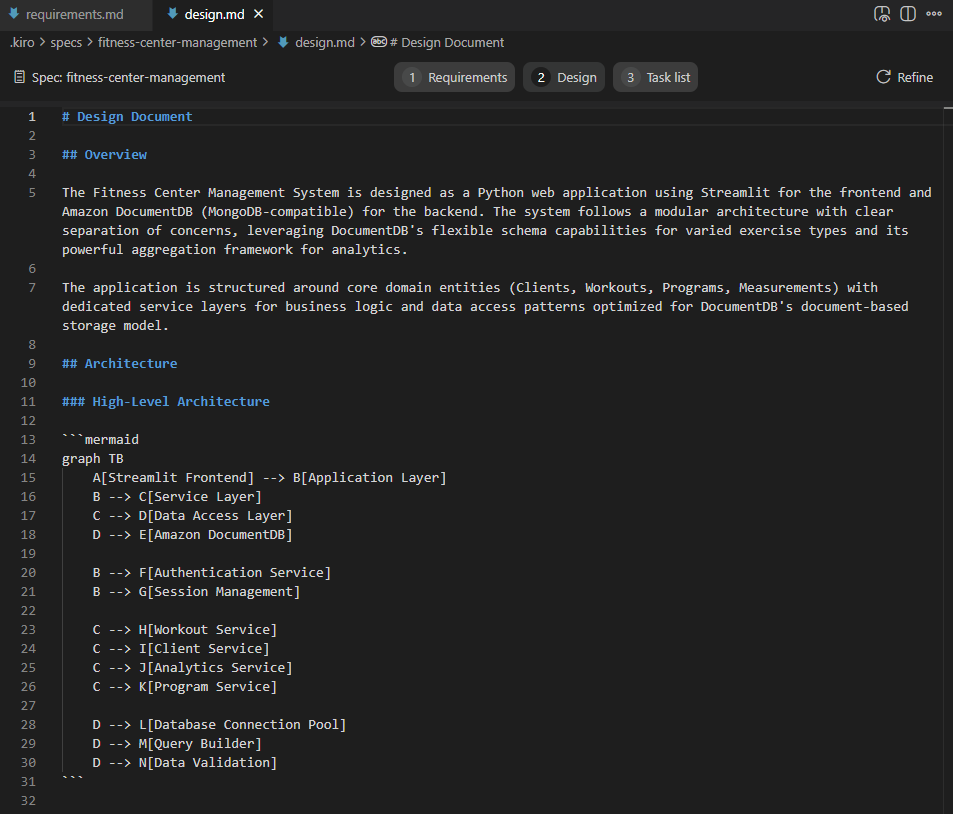Click the split editor icon

click(908, 14)
